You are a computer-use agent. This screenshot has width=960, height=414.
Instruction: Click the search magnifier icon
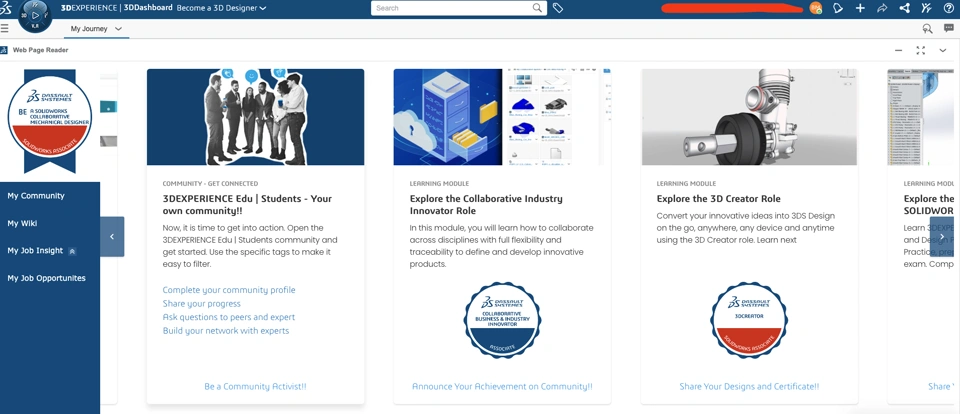click(x=537, y=8)
